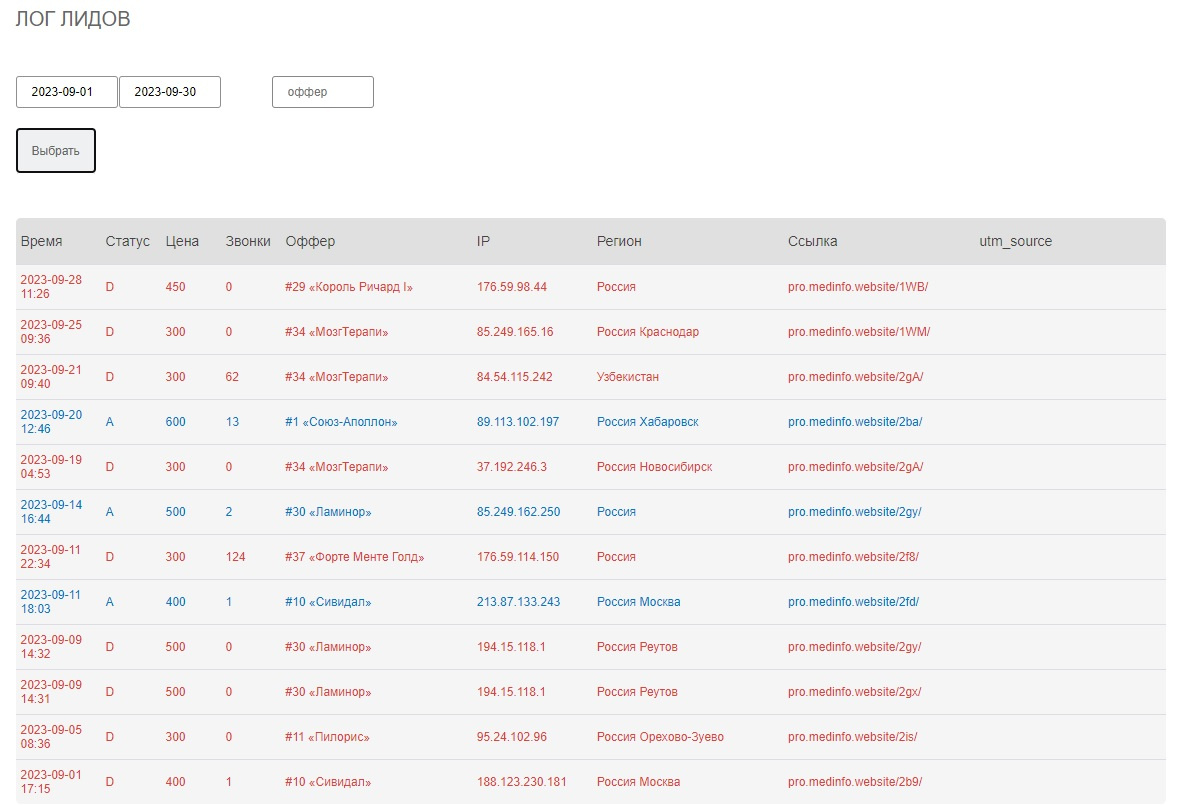Click IP address 89.113.102.197
The image size is (1179, 805).
(x=518, y=422)
